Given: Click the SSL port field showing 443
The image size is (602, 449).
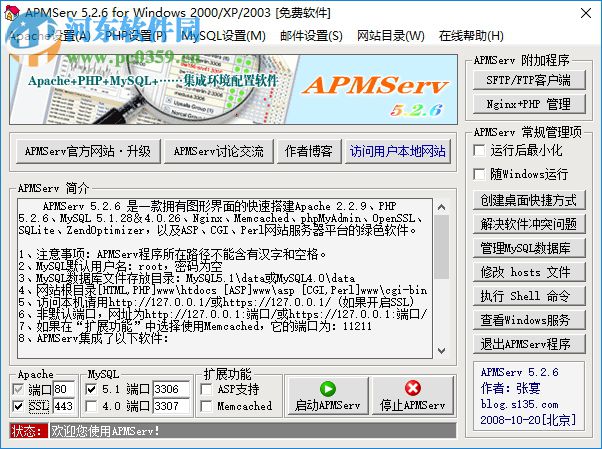Looking at the screenshot, I should click(x=64, y=406).
